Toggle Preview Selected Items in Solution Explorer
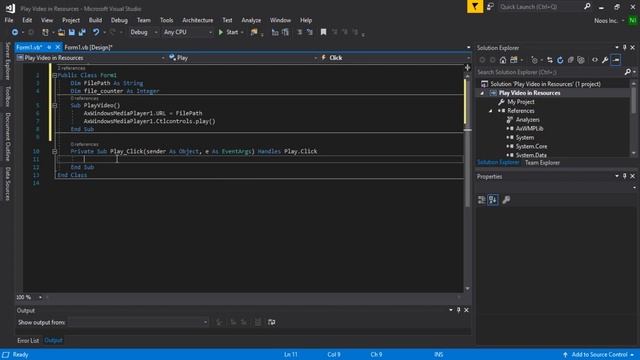This screenshot has width=640, height=360. click(616, 60)
